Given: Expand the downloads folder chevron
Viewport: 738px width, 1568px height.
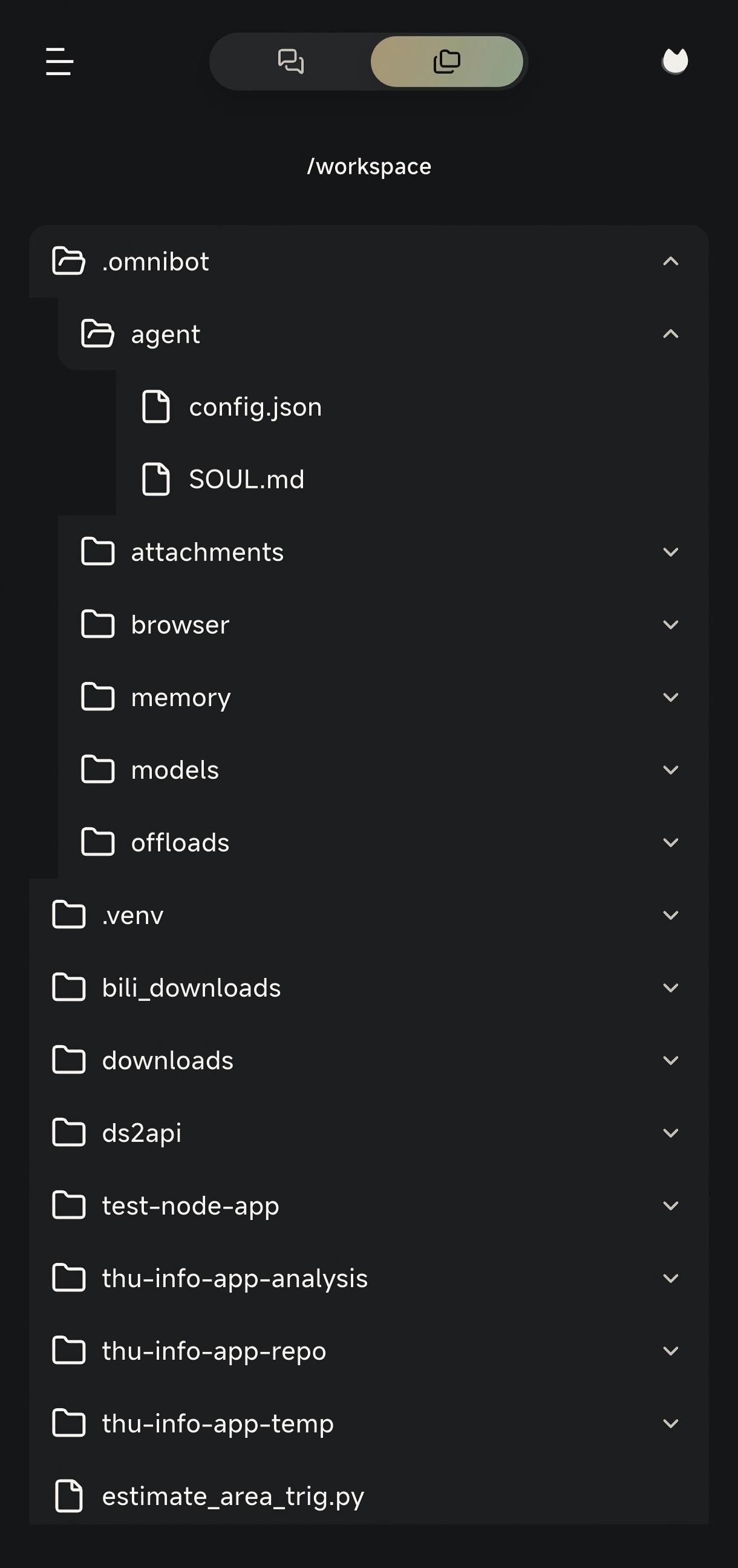Looking at the screenshot, I should [x=670, y=1060].
